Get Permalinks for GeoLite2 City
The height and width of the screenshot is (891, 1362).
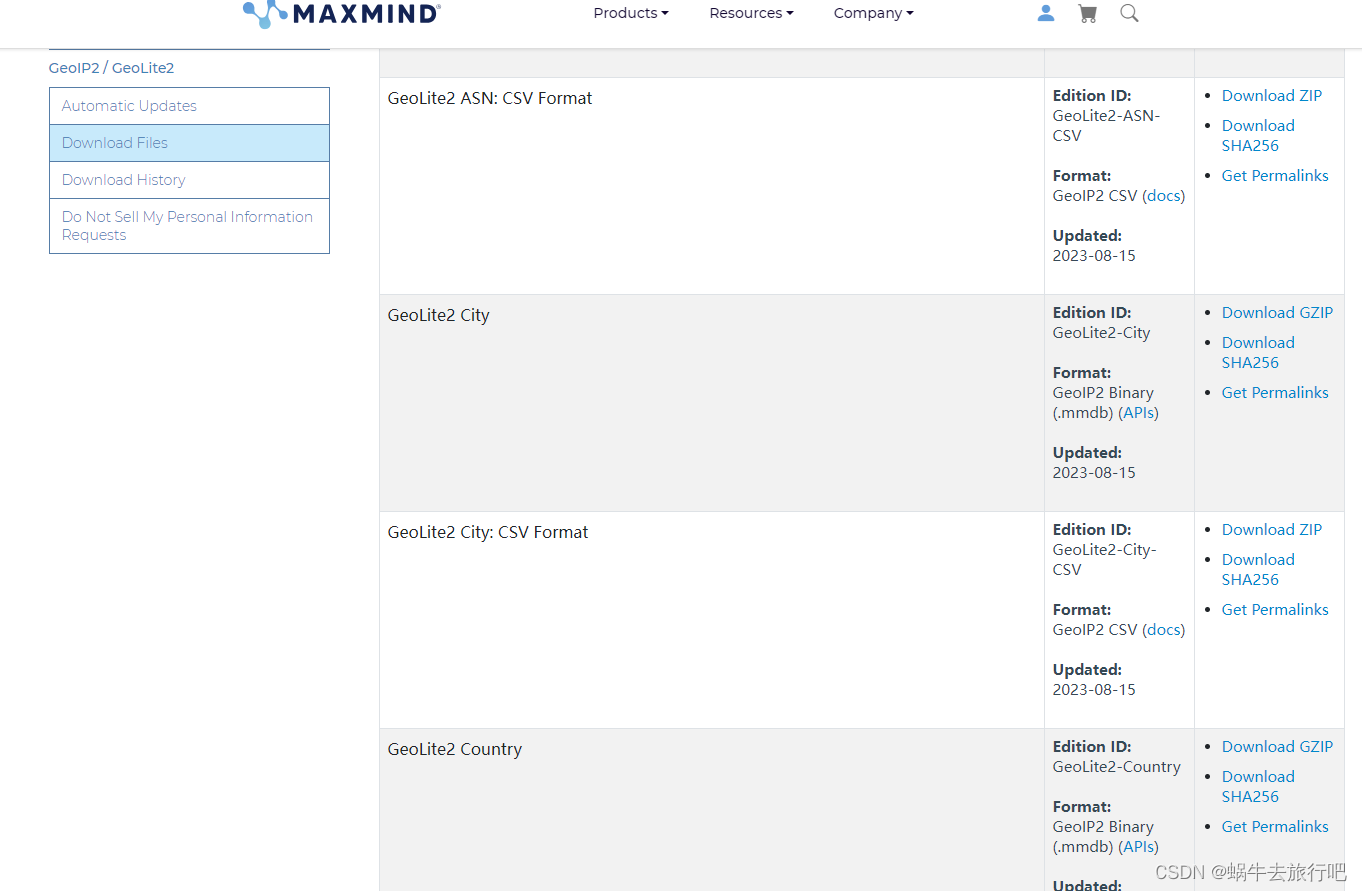(1275, 393)
